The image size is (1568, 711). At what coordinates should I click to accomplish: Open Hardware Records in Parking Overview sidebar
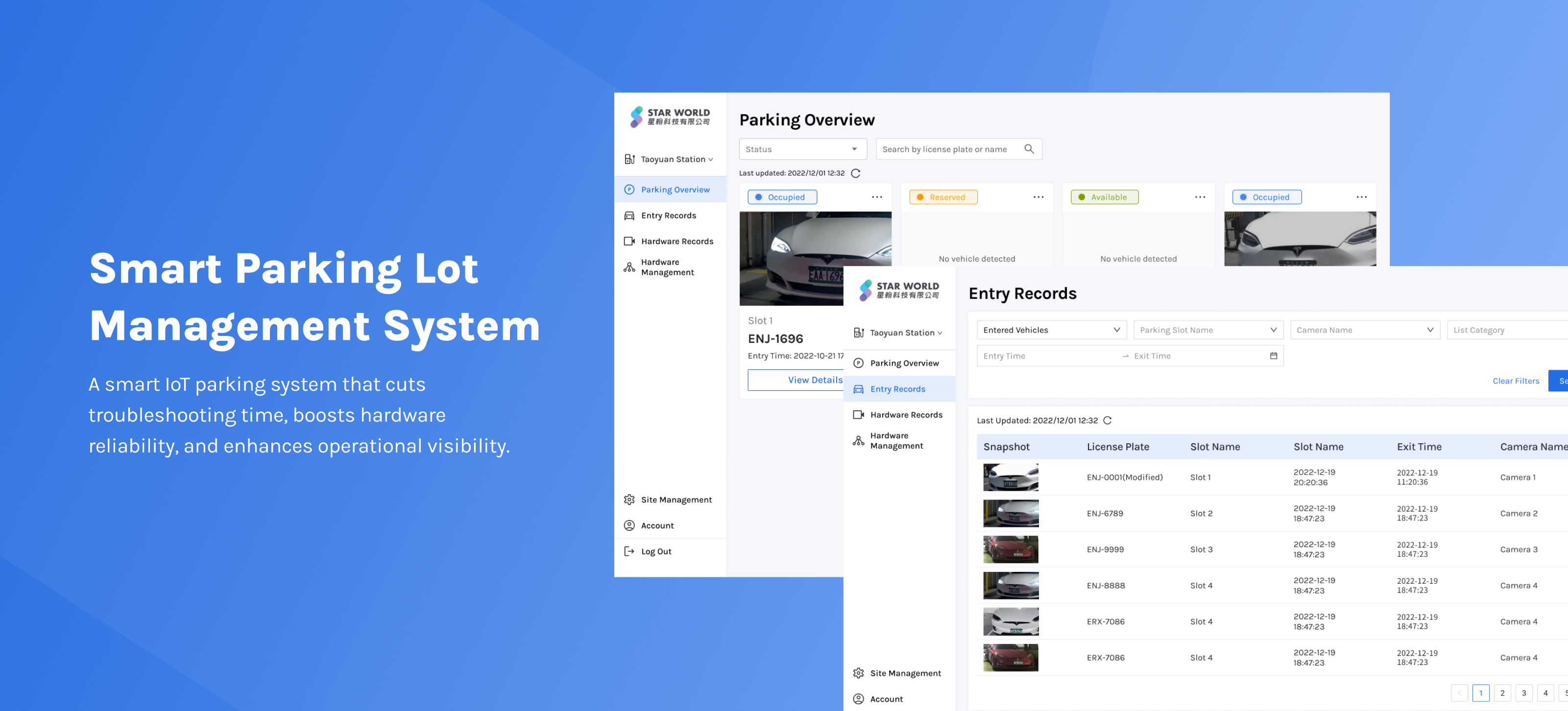coord(670,241)
